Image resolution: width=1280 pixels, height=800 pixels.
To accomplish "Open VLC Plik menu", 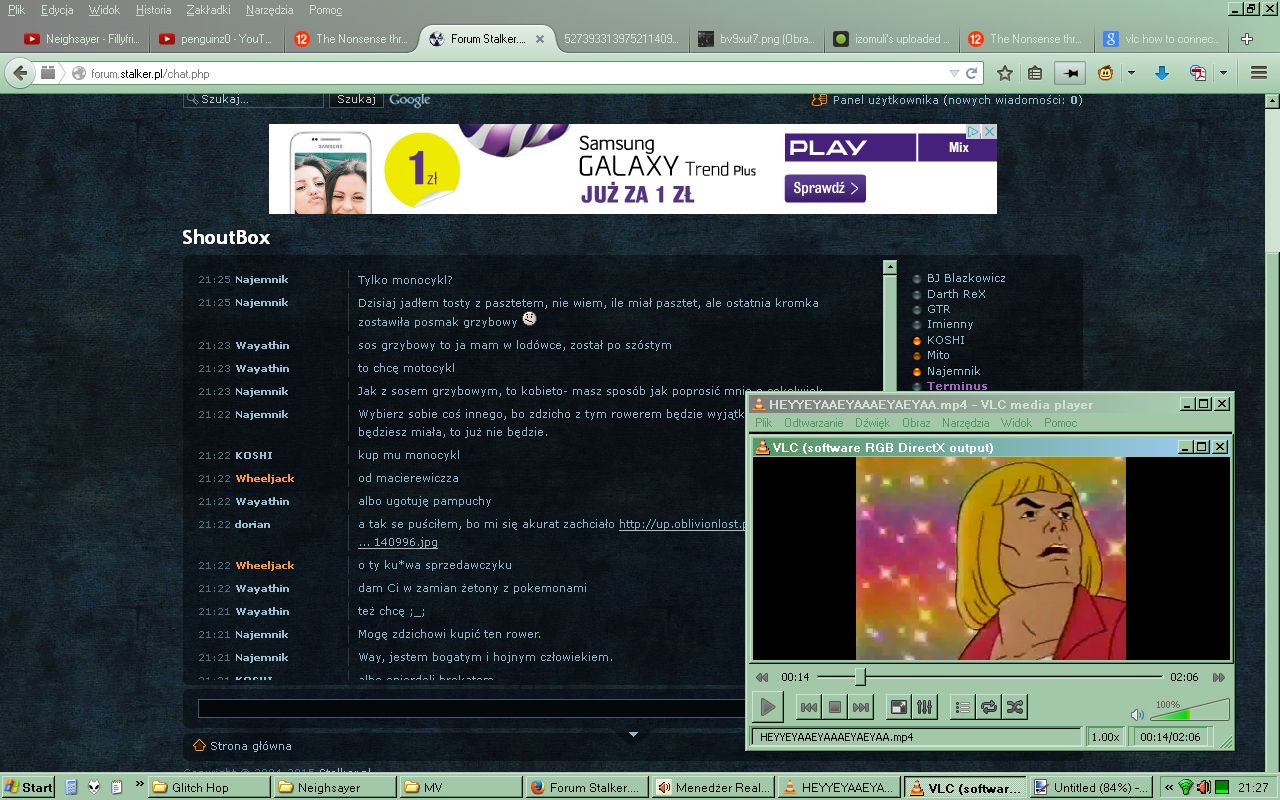I will 764,423.
